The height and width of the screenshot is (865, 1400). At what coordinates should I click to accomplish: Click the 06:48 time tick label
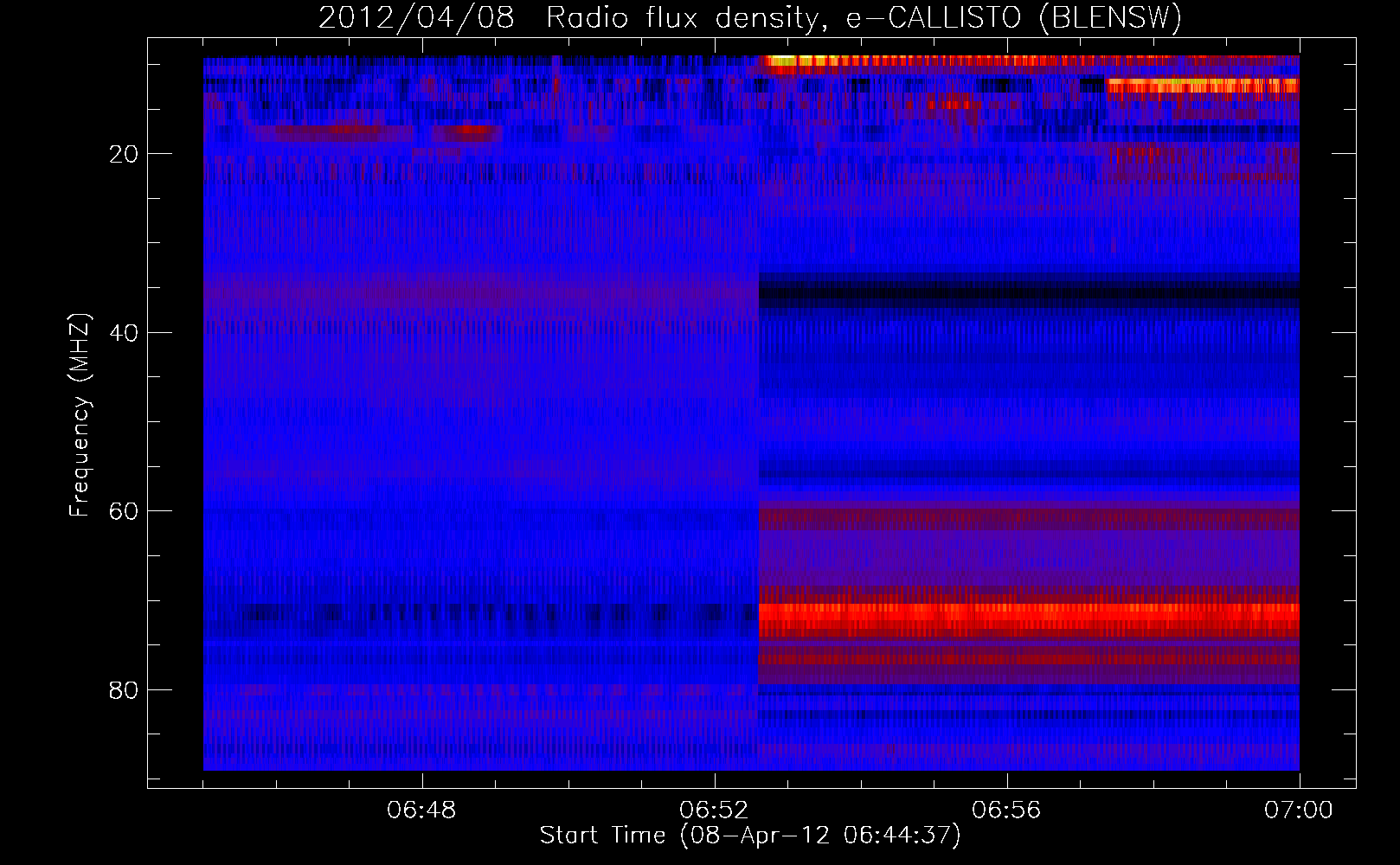422,811
